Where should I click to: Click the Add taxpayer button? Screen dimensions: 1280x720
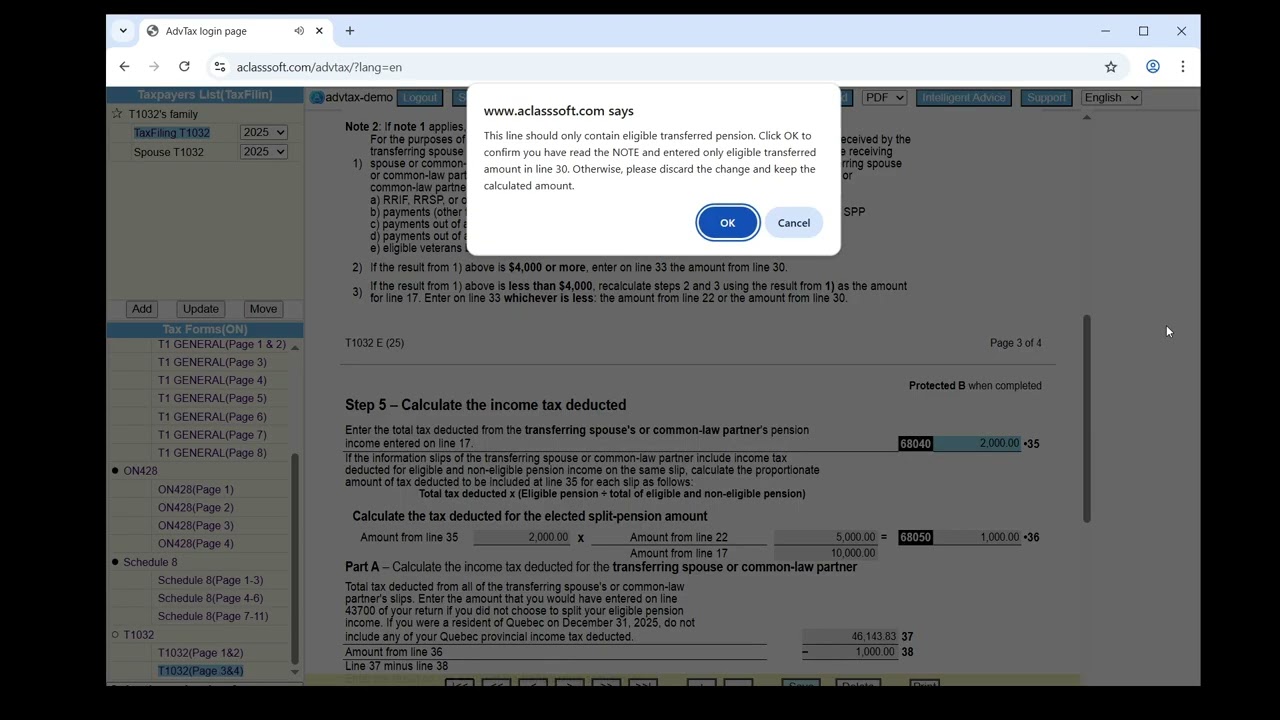pos(142,309)
